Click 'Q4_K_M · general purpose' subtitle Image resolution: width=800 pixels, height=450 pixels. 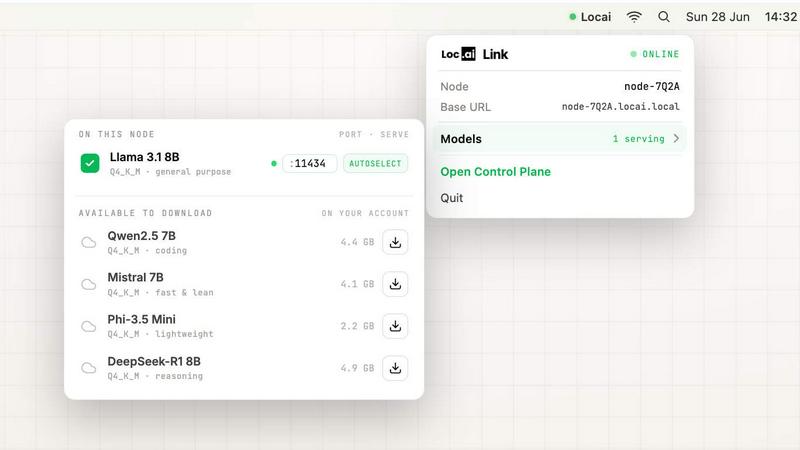[170, 172]
